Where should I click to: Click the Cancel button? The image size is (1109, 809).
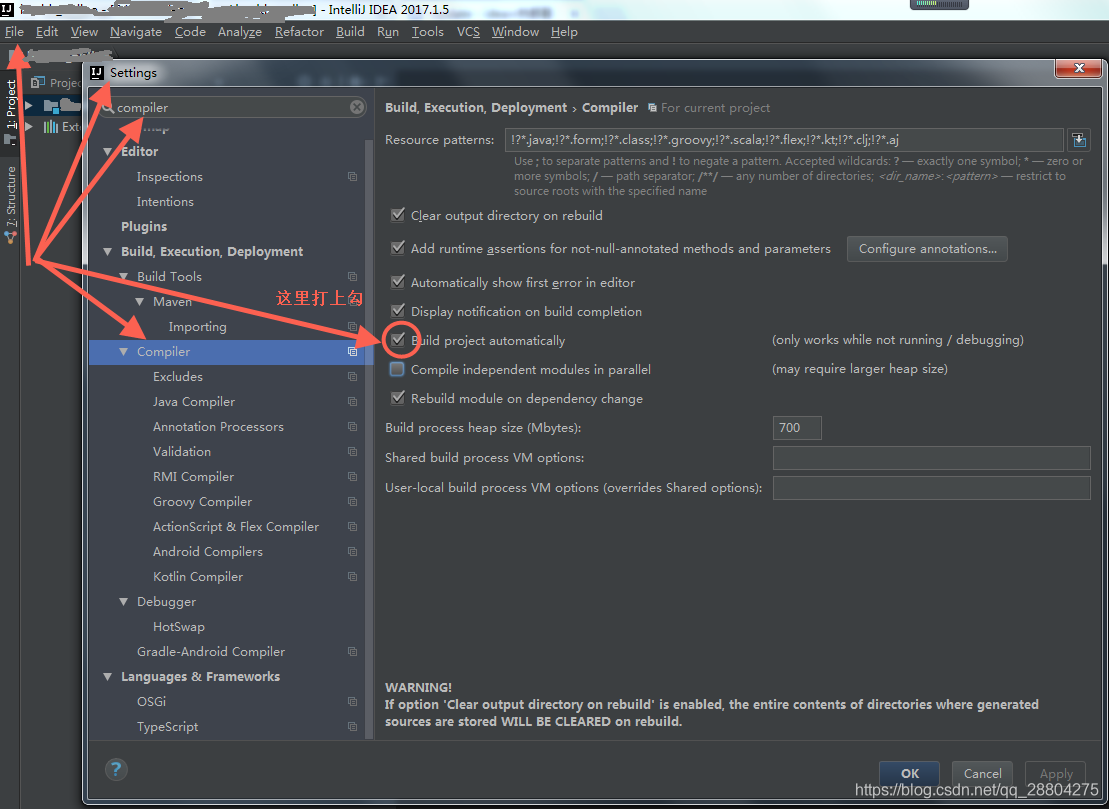click(982, 773)
